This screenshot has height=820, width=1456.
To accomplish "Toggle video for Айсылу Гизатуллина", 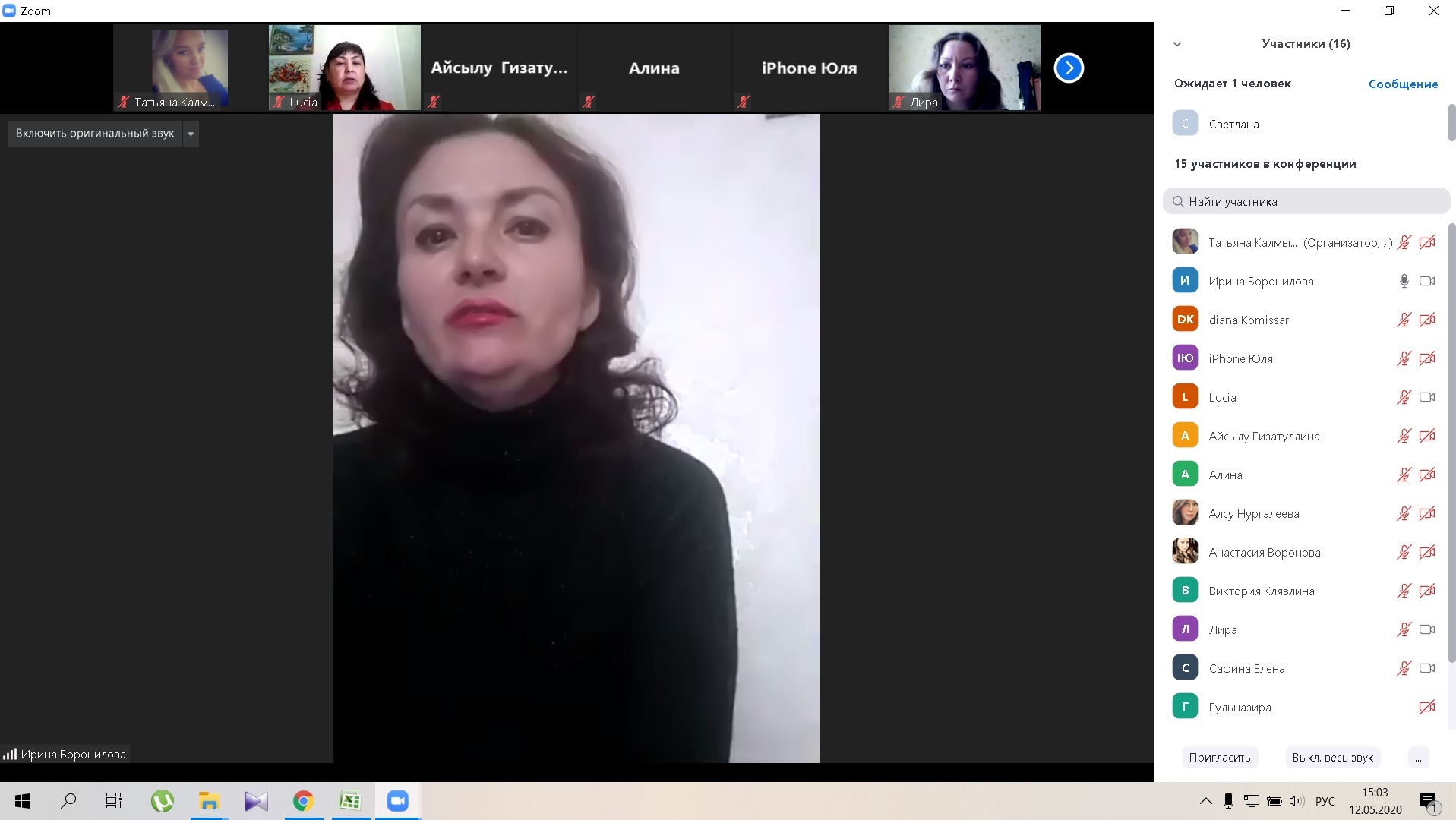I will click(1426, 436).
